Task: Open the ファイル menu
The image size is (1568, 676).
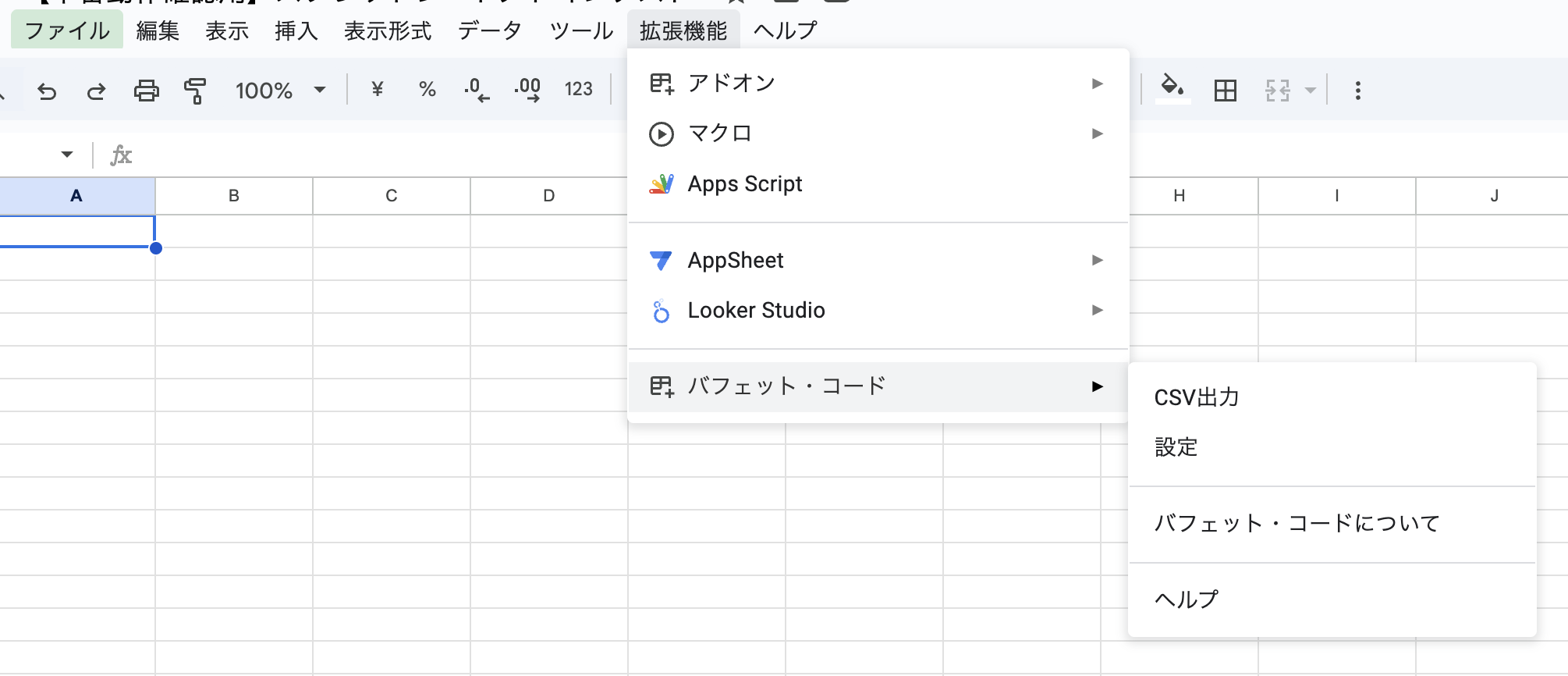Action: tap(67, 30)
